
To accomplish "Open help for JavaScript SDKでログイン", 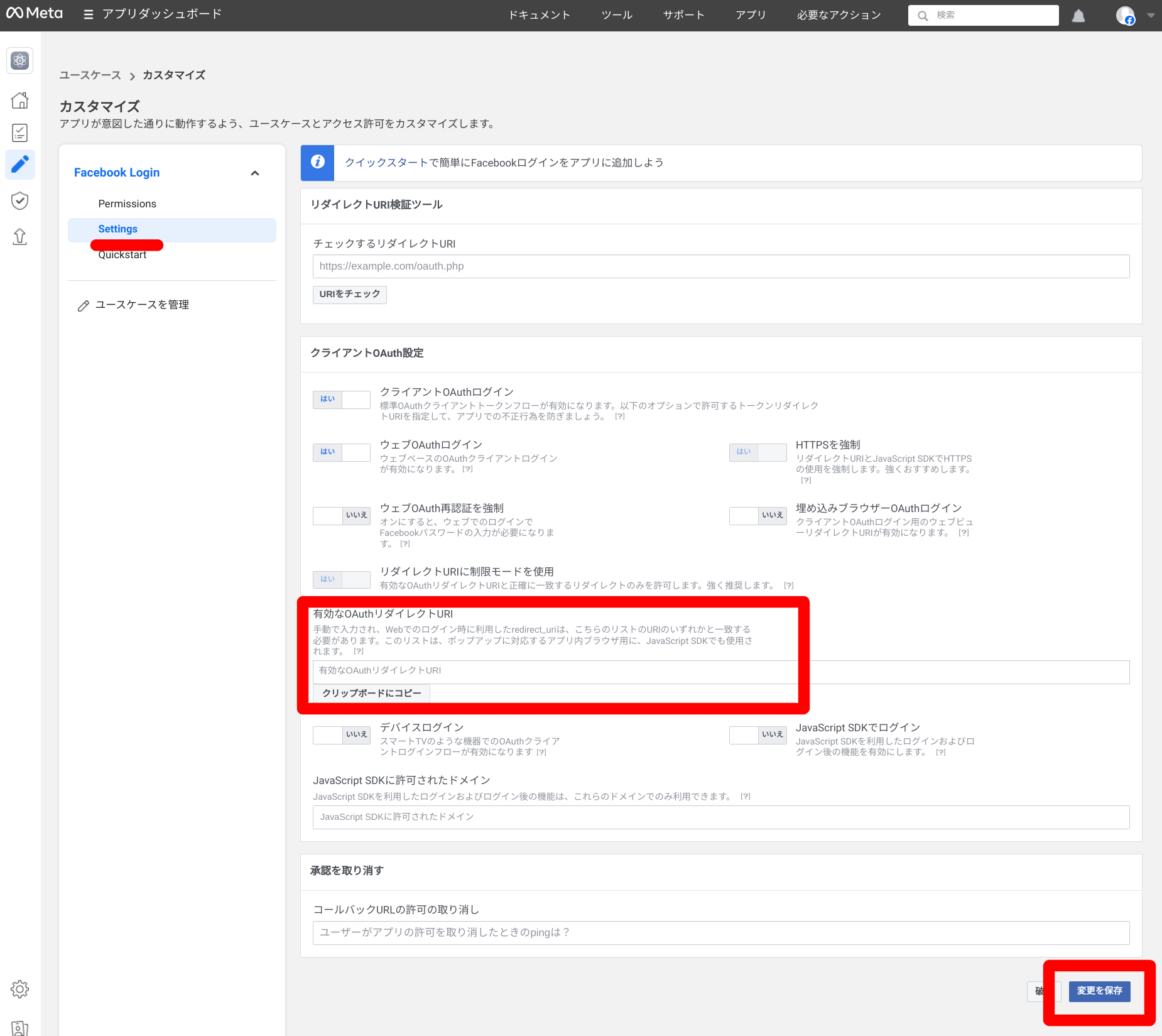I will [941, 753].
